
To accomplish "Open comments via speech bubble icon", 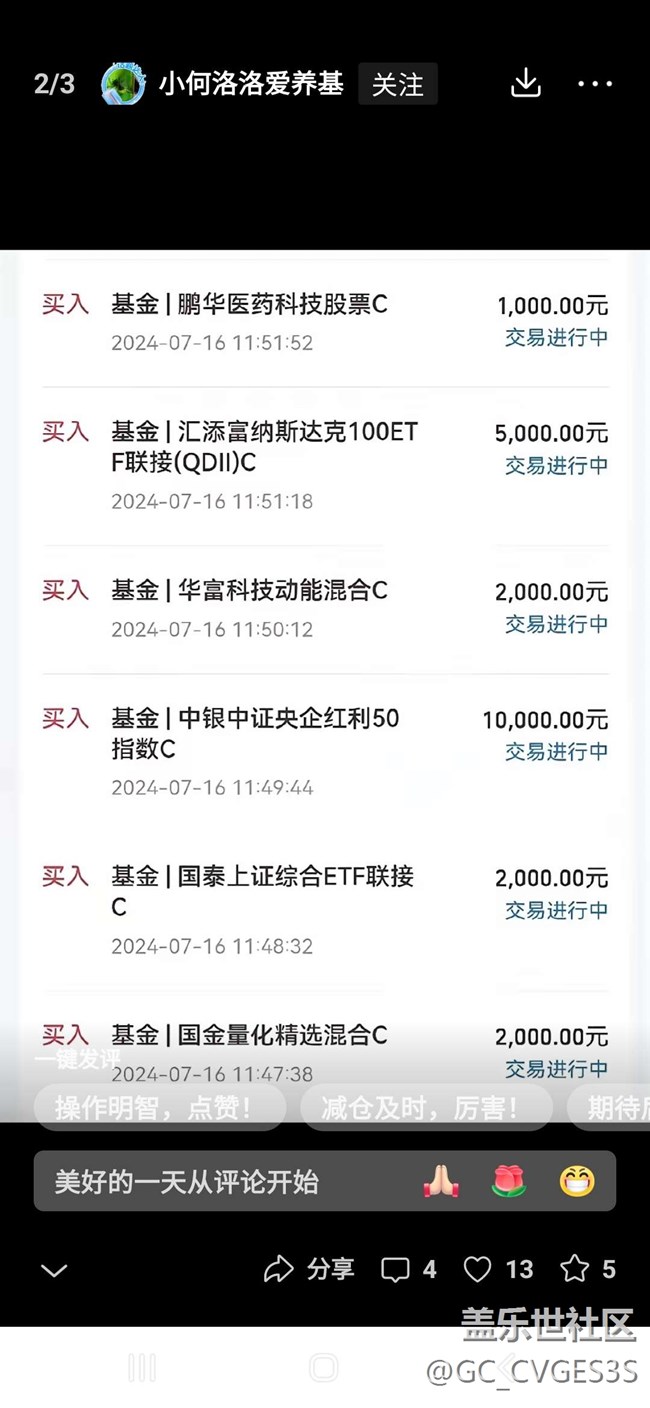I will (x=396, y=1269).
